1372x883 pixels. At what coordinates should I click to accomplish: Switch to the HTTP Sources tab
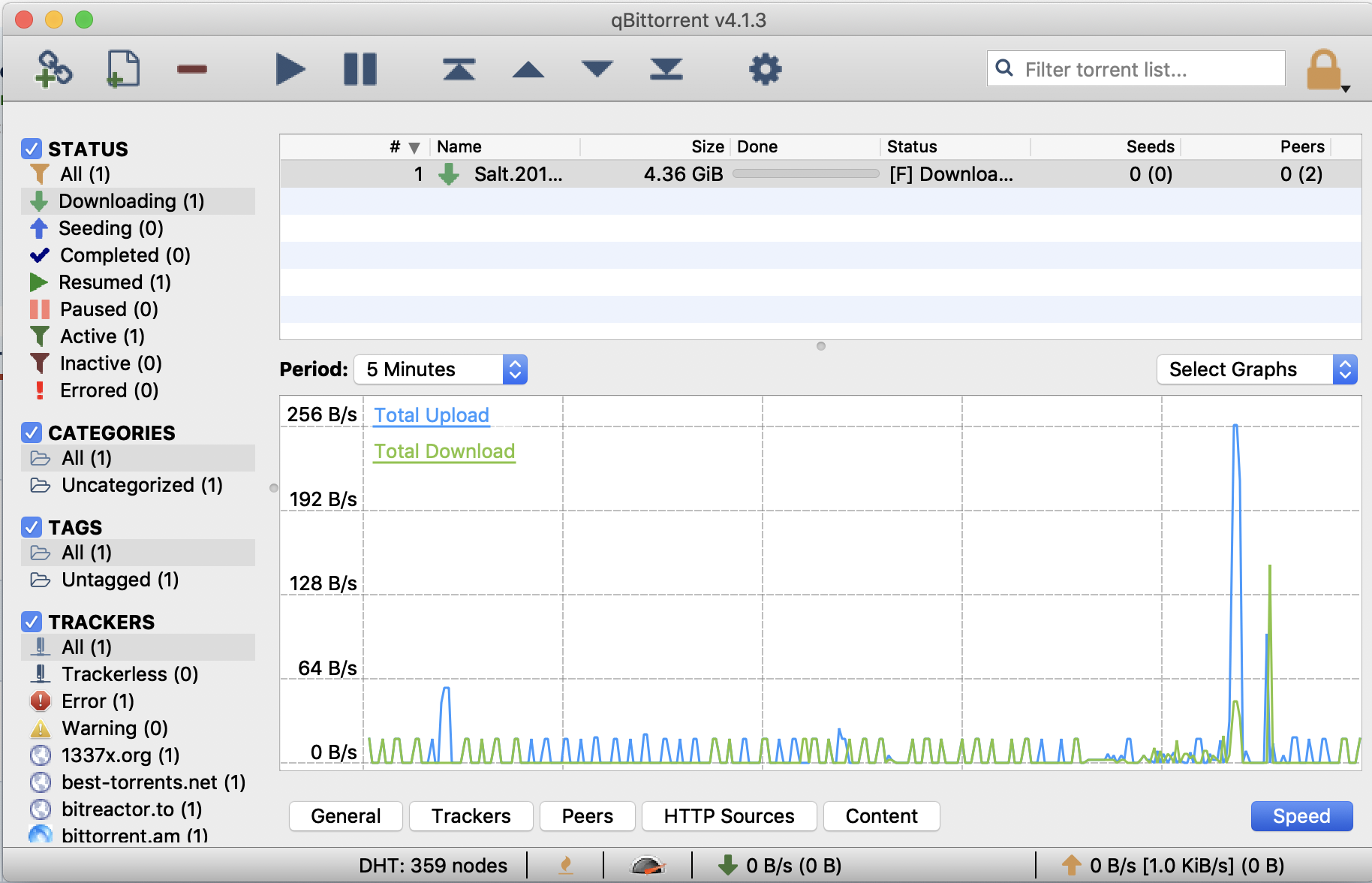(730, 816)
